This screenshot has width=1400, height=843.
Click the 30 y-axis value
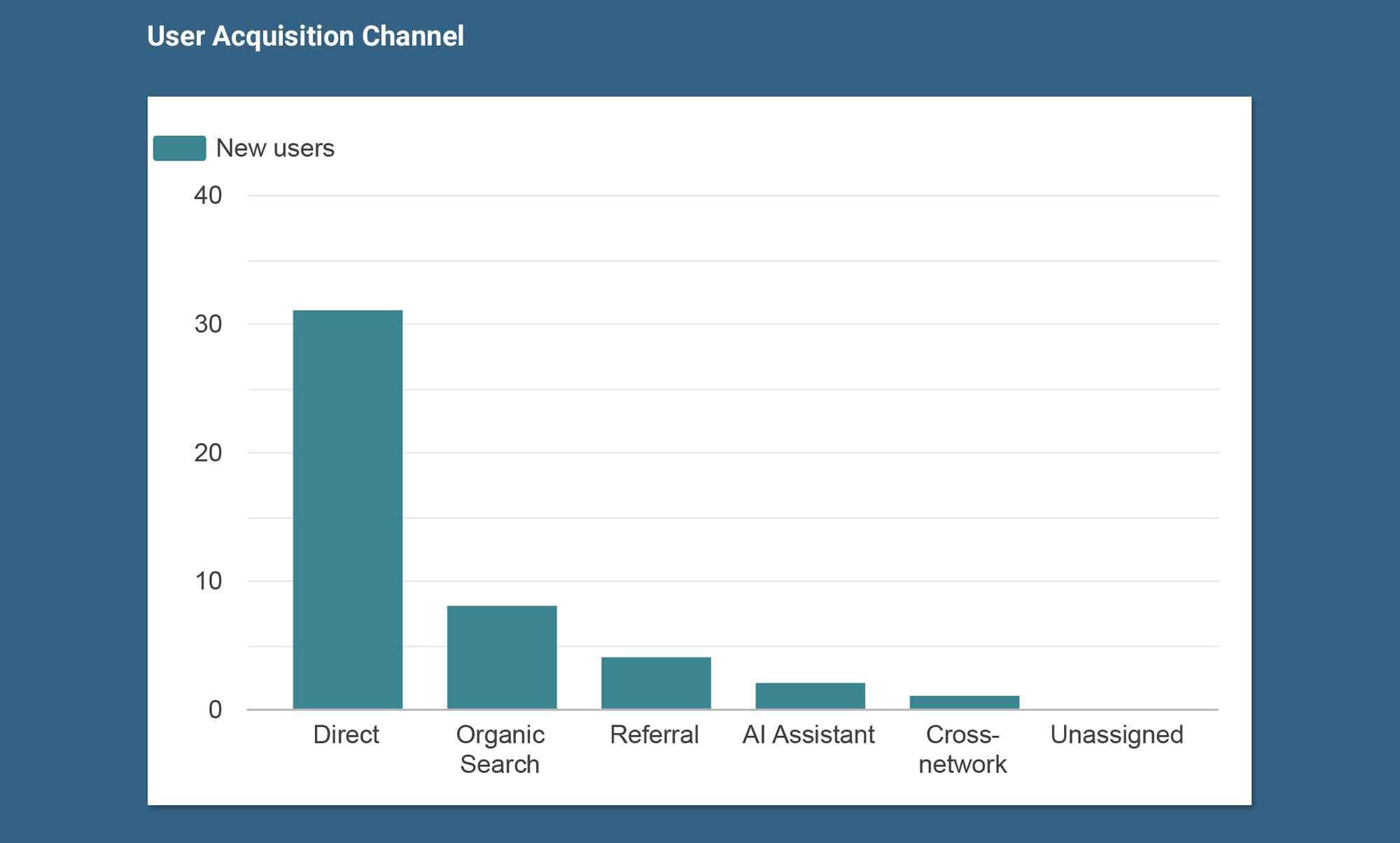coord(208,324)
